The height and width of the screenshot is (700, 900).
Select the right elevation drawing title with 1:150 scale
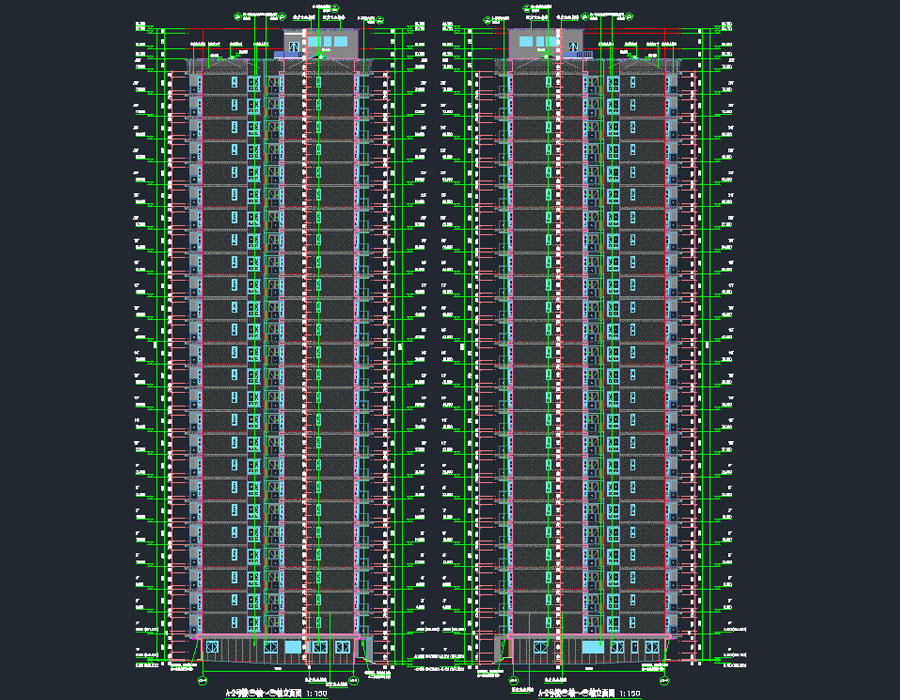click(589, 693)
